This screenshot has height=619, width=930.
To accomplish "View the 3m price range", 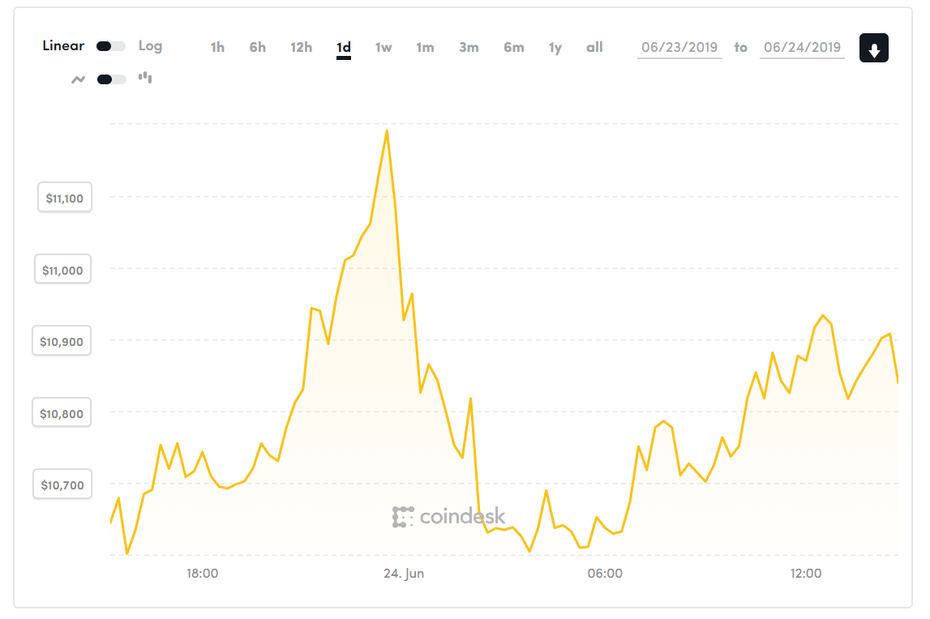I will click(469, 47).
